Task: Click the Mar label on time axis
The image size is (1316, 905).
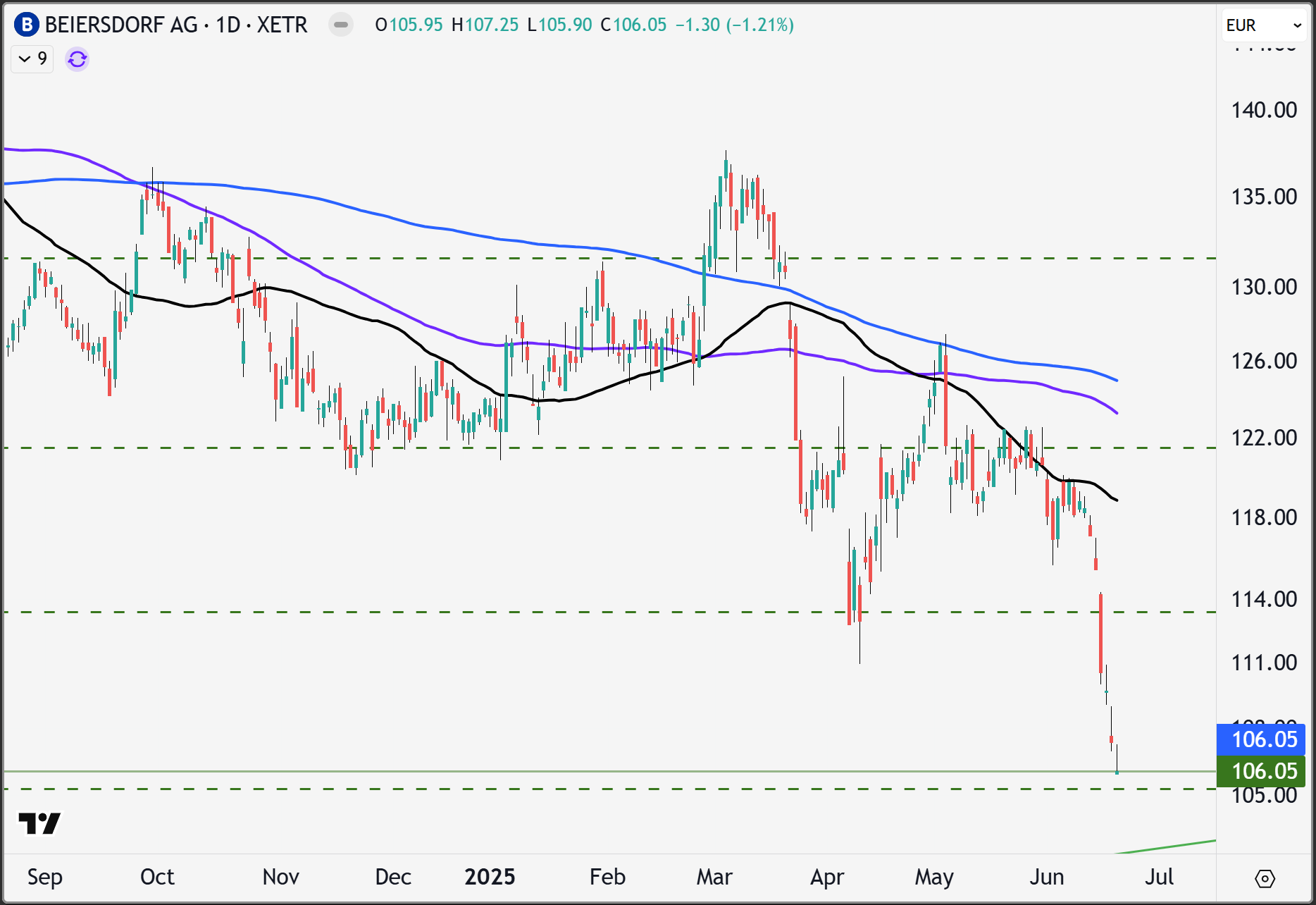Action: 714,878
